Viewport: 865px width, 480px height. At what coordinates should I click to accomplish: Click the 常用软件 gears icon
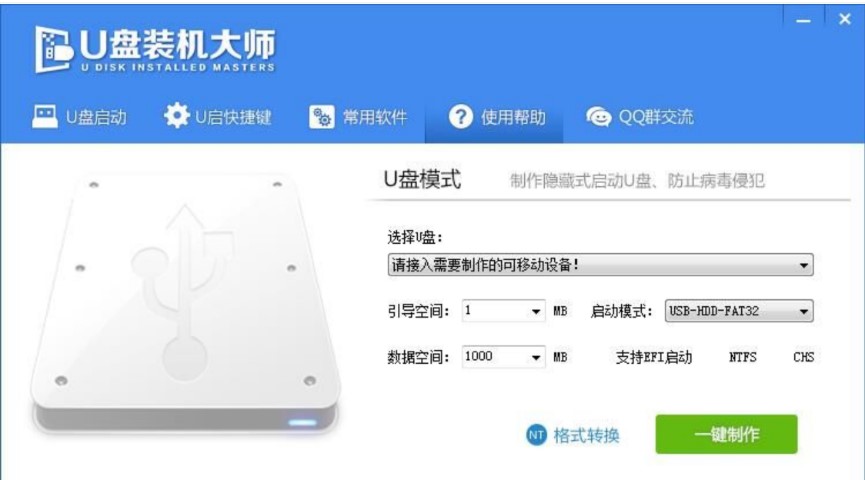[x=322, y=117]
